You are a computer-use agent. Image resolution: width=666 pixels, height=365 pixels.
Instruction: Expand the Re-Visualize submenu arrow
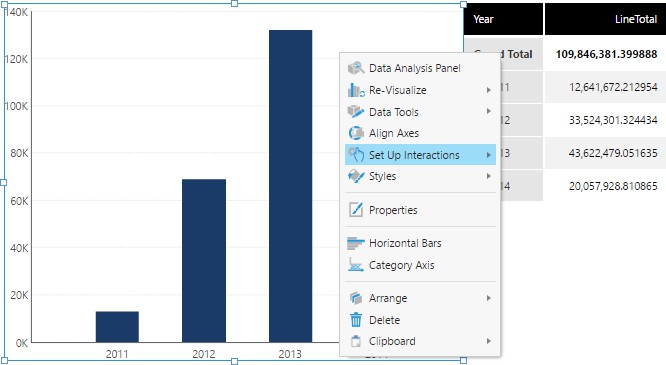pyautogui.click(x=488, y=90)
